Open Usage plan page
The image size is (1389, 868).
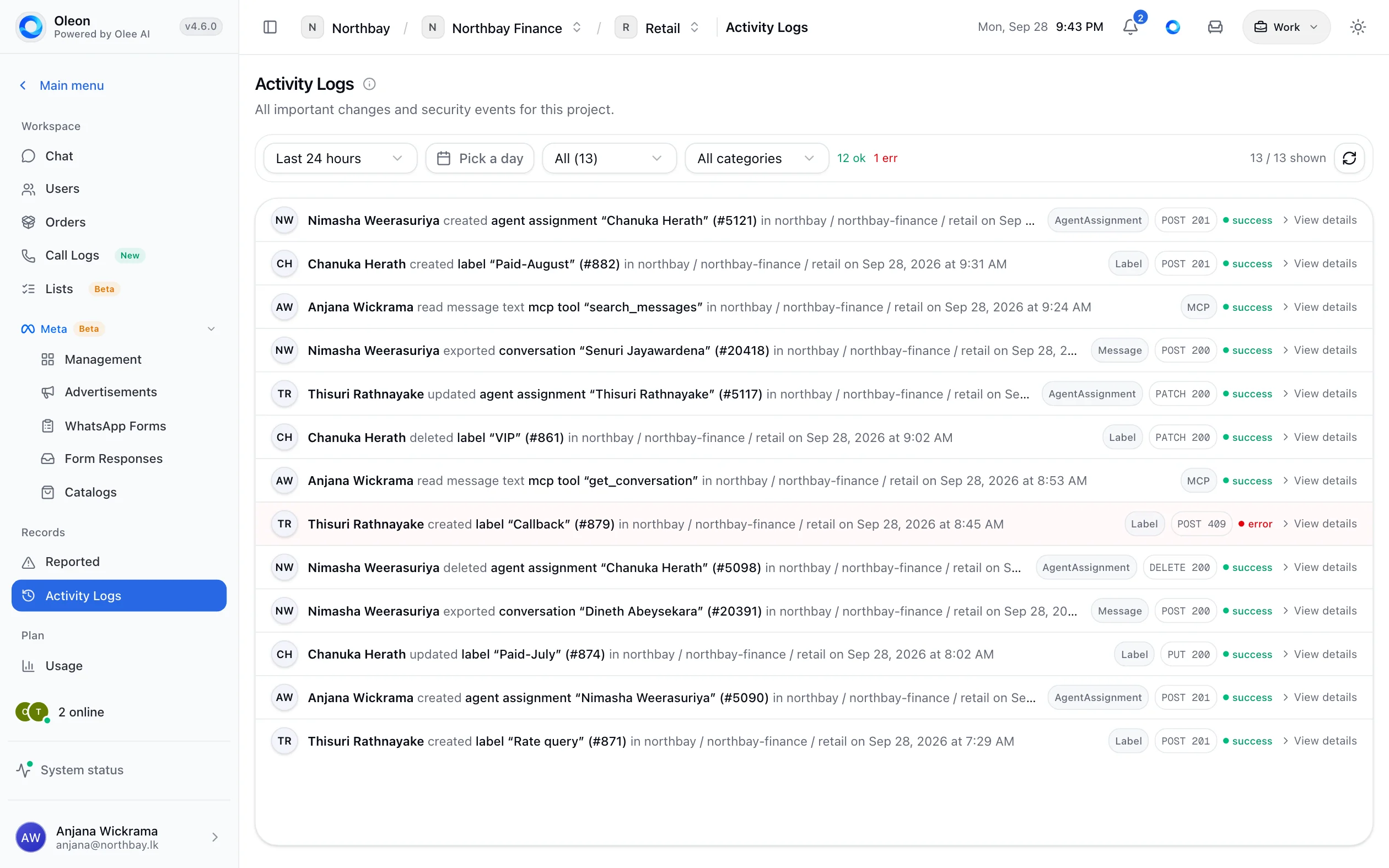pyautogui.click(x=119, y=666)
